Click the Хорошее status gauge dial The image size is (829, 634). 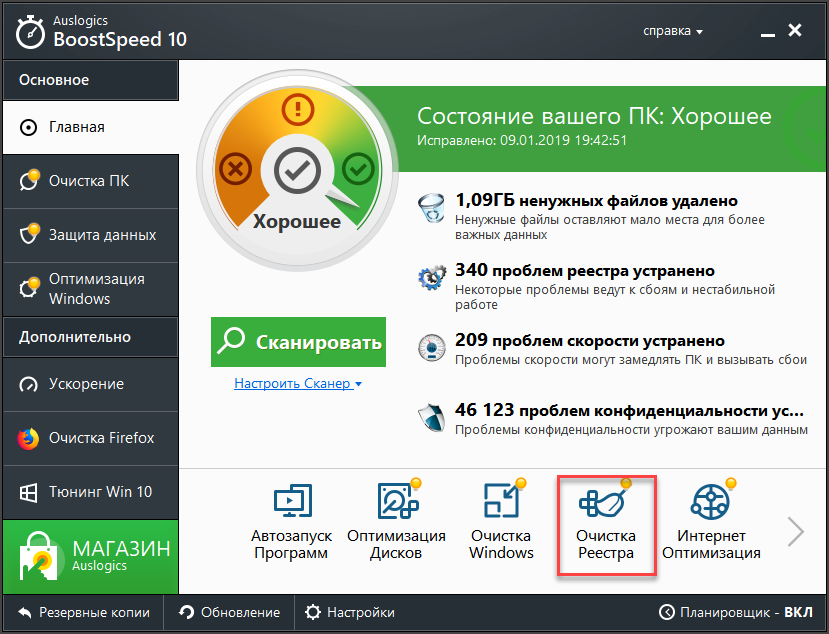296,173
